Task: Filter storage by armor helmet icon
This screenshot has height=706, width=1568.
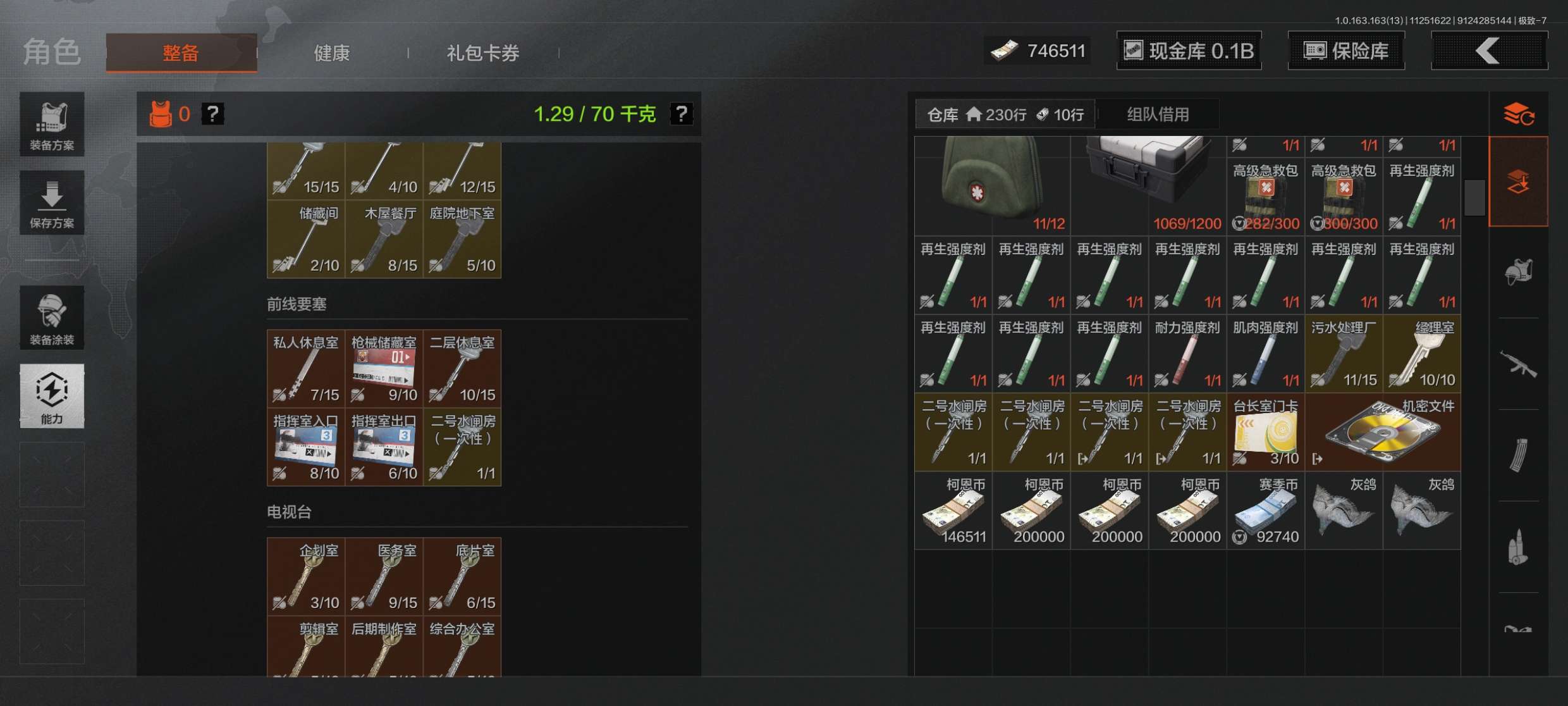Action: (1519, 272)
